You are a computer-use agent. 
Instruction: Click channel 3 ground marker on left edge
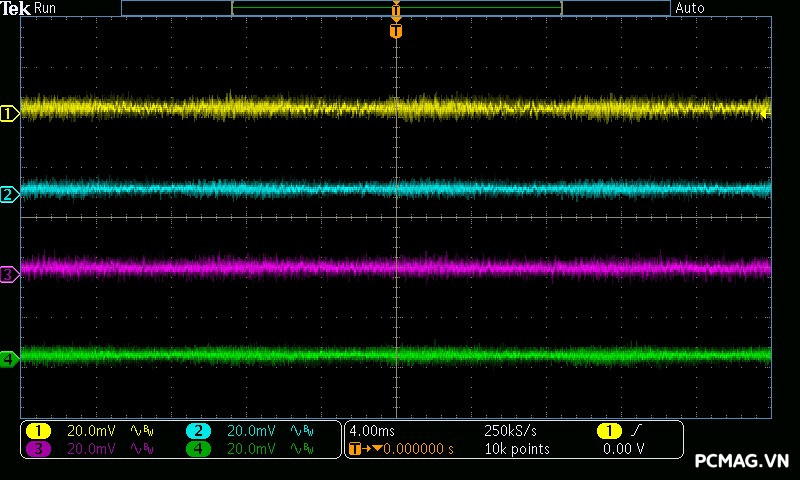click(x=9, y=274)
